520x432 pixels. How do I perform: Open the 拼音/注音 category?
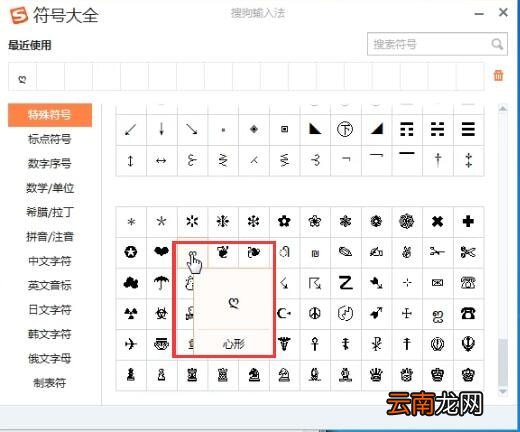50,237
